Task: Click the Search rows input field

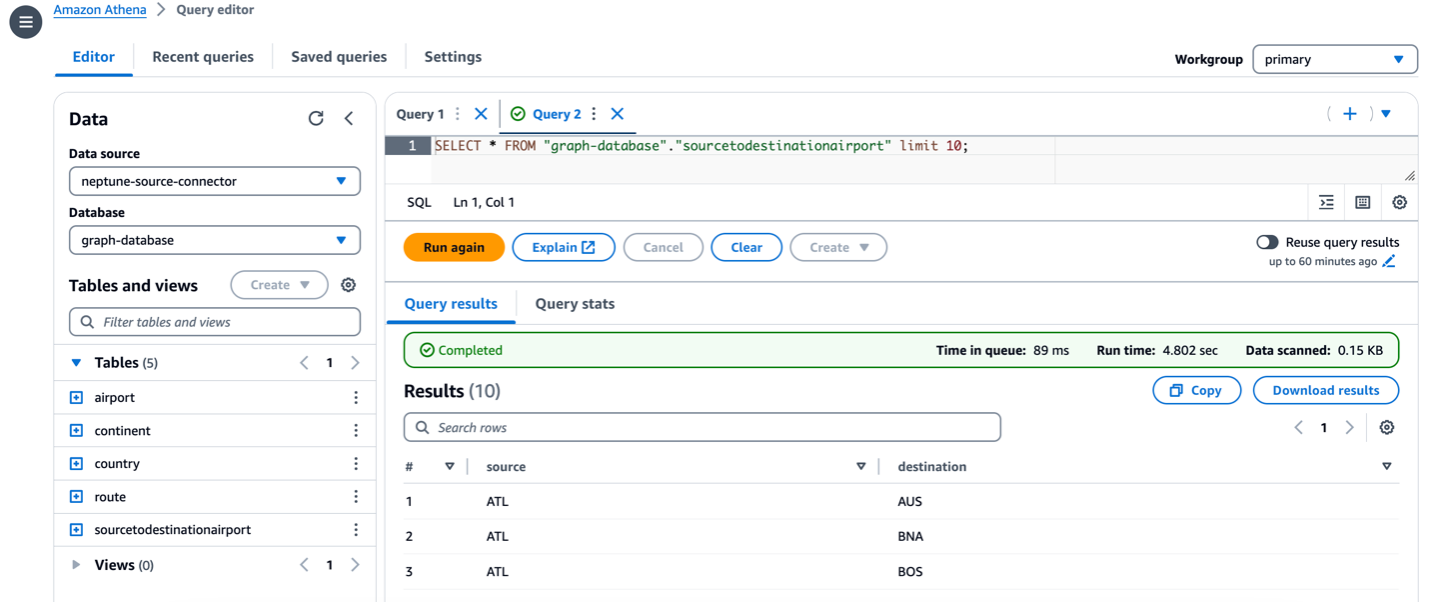Action: click(x=700, y=427)
